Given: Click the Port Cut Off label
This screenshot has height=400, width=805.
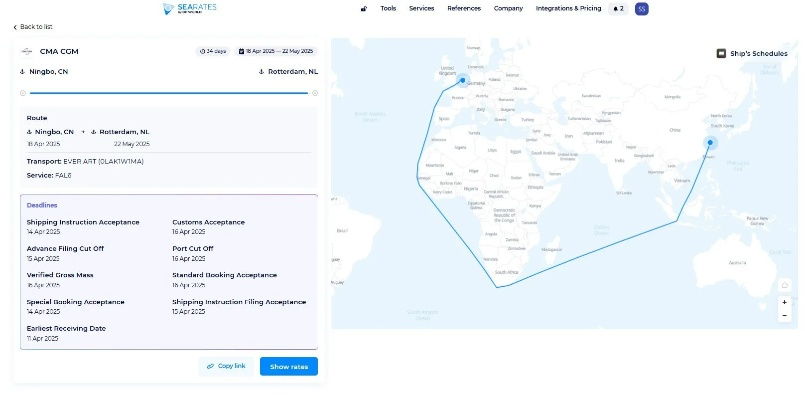Looking at the screenshot, I should (x=193, y=249).
